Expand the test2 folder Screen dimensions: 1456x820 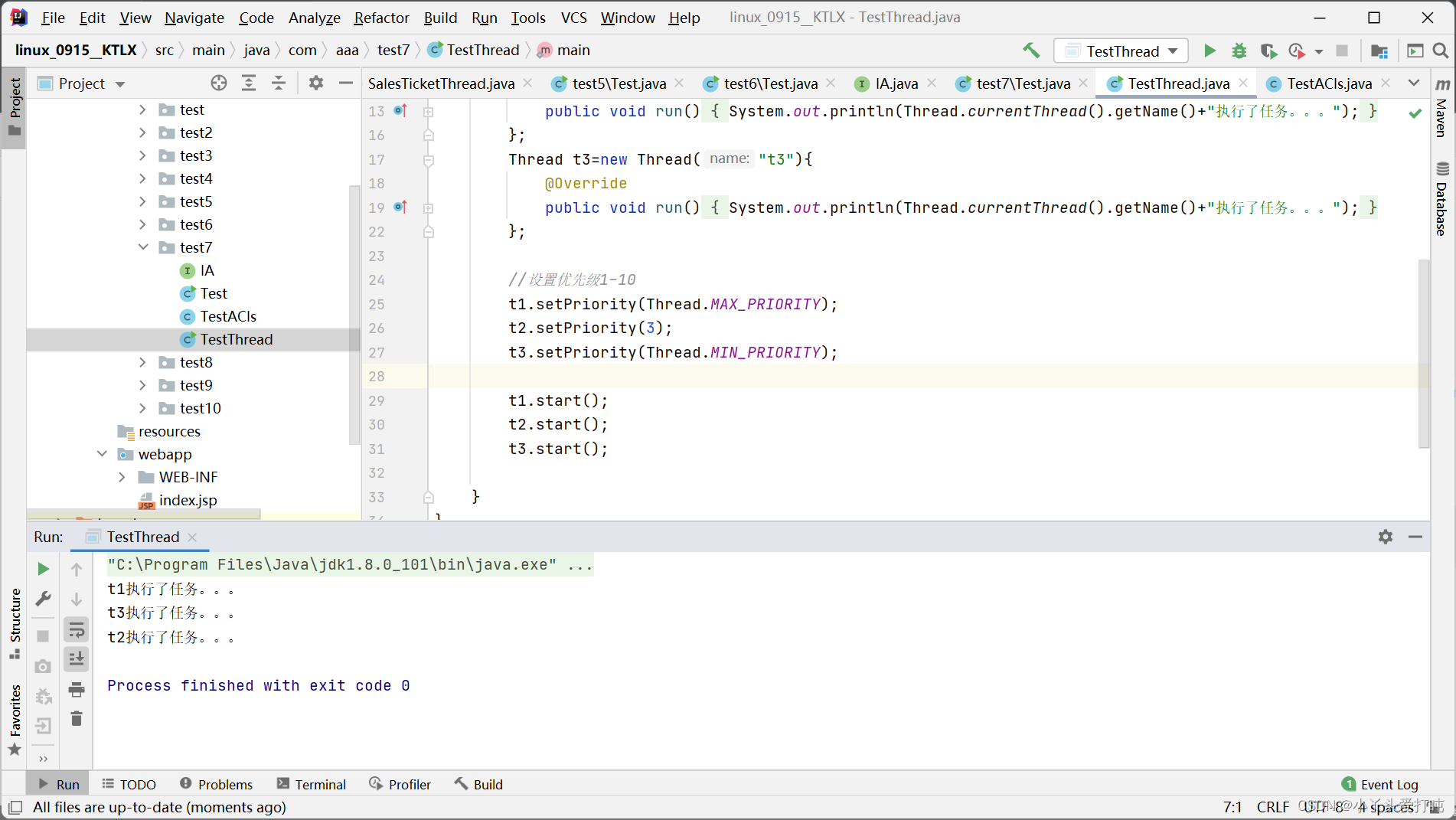(x=142, y=132)
